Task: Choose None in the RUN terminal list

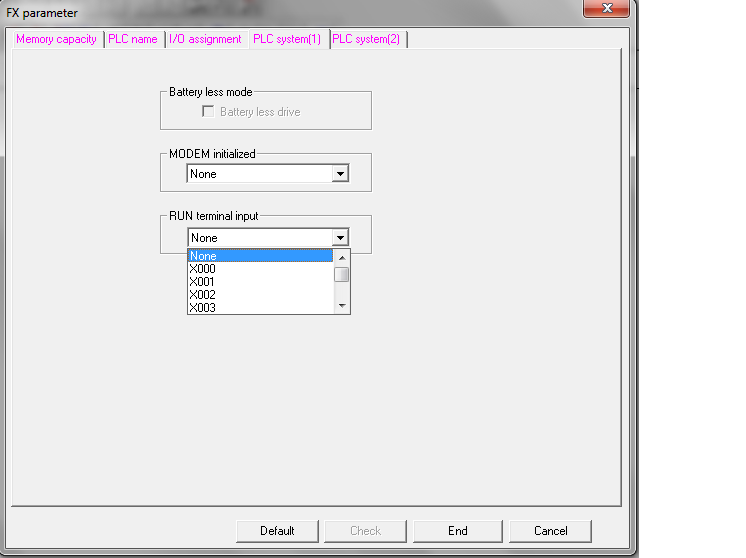Action: [260, 256]
